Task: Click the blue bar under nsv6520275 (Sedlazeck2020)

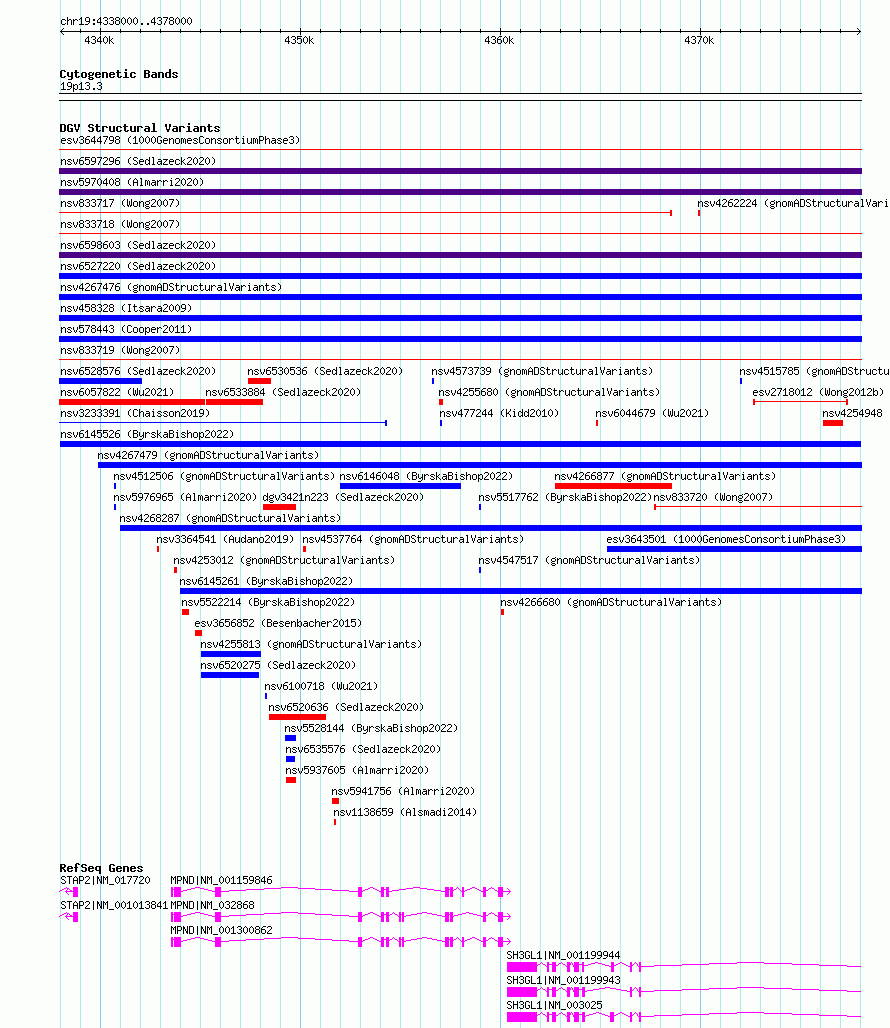Action: pyautogui.click(x=229, y=675)
